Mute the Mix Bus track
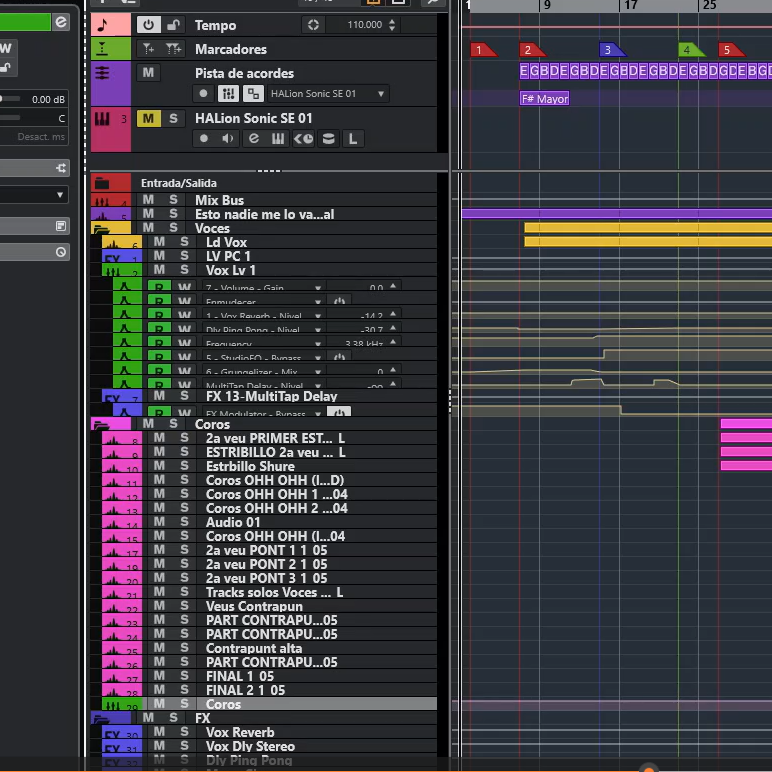The image size is (772, 772). pyautogui.click(x=148, y=200)
